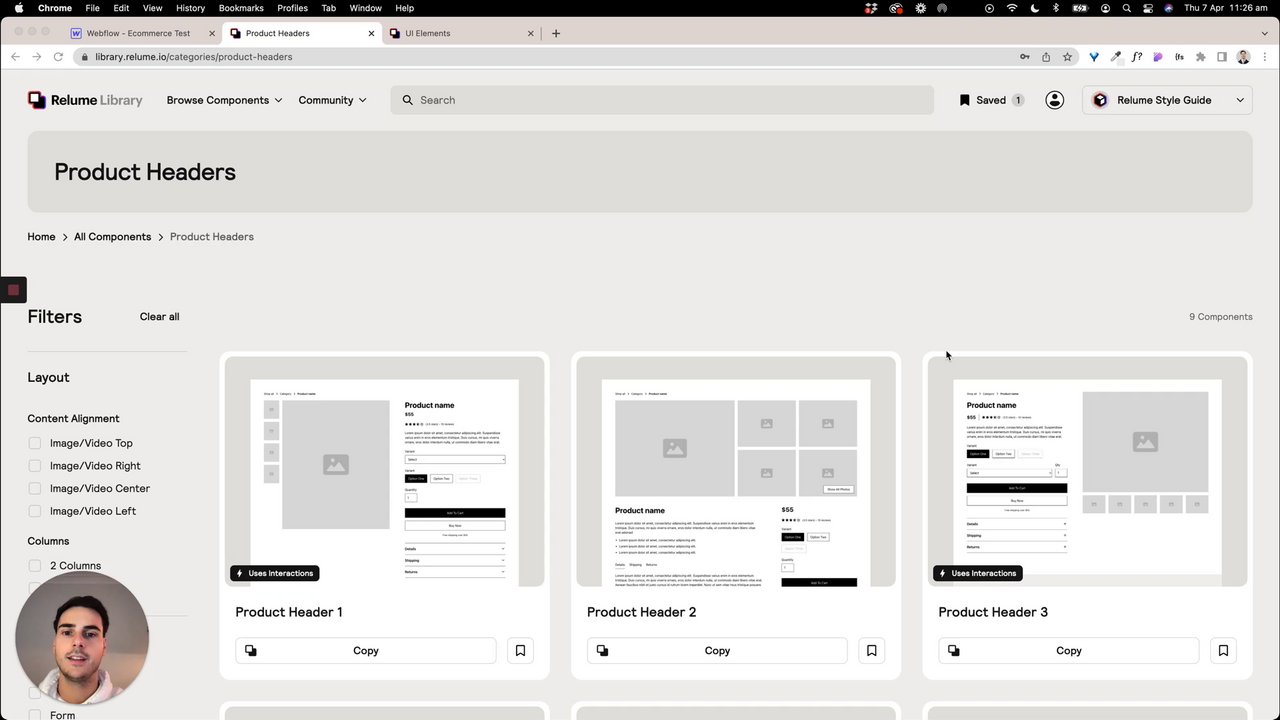Open the Community dropdown menu
This screenshot has height=720, width=1280.
coord(332,100)
